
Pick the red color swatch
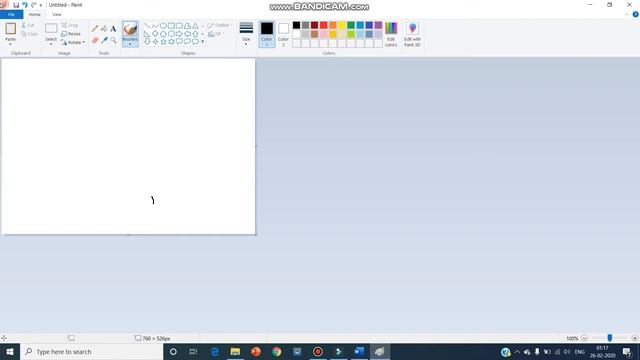[x=324, y=25]
